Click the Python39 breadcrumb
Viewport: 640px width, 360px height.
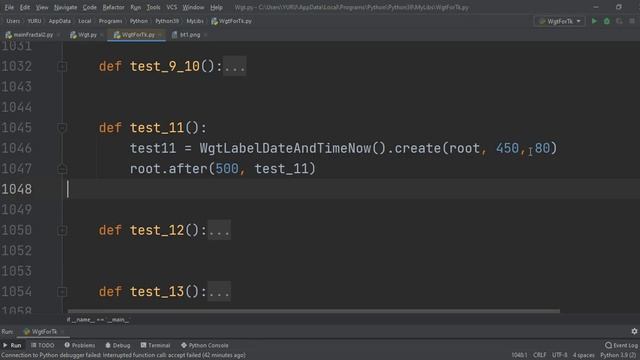(167, 21)
